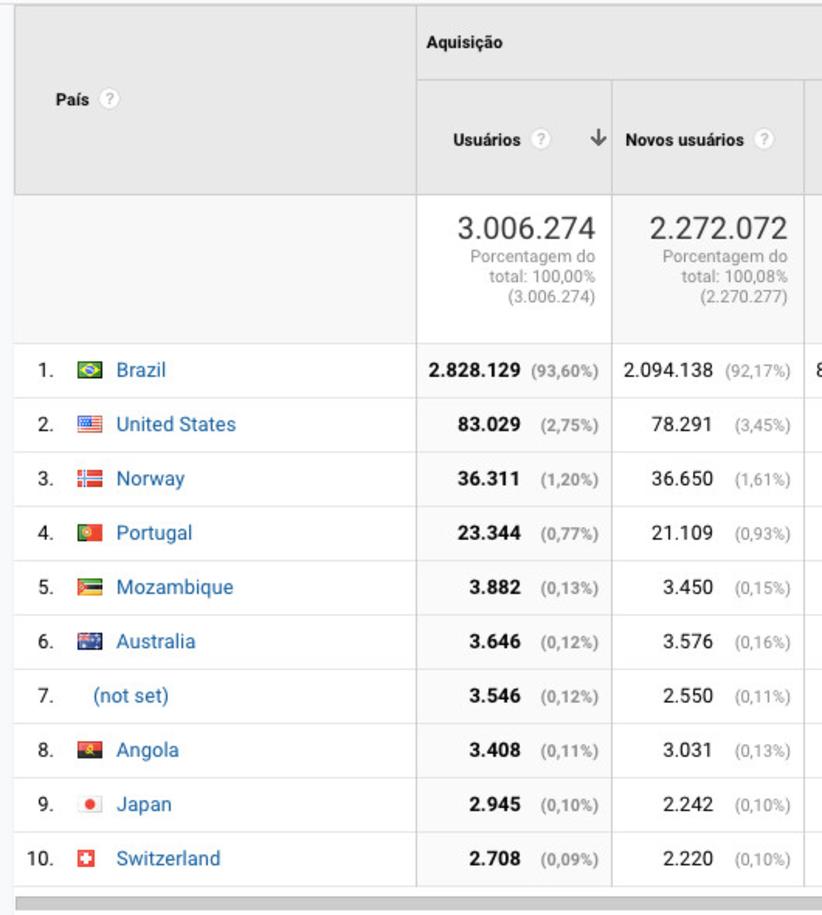Open the Australia country link
This screenshot has width=822, height=915.
tap(155, 642)
